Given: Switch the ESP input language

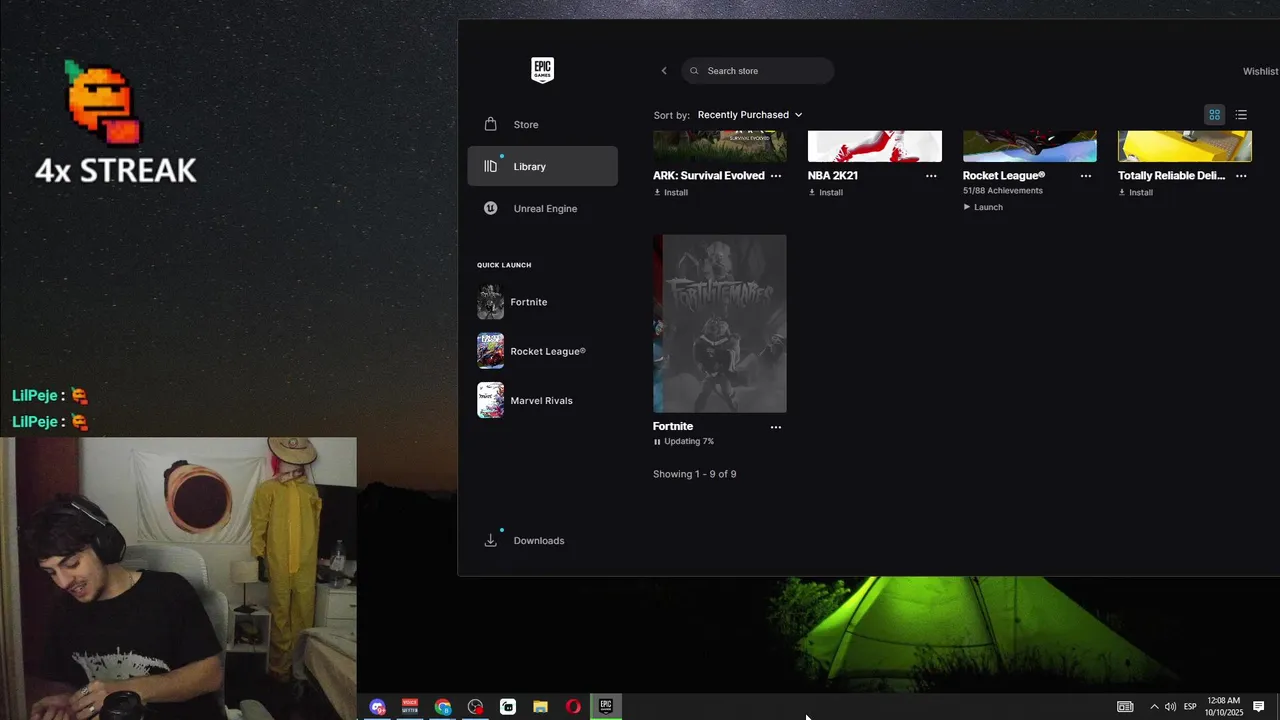Looking at the screenshot, I should click(1190, 707).
